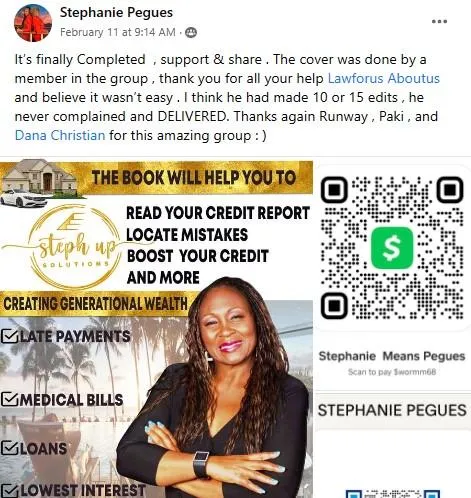Click the group audience icon beside timestamp

[x=191, y=32]
